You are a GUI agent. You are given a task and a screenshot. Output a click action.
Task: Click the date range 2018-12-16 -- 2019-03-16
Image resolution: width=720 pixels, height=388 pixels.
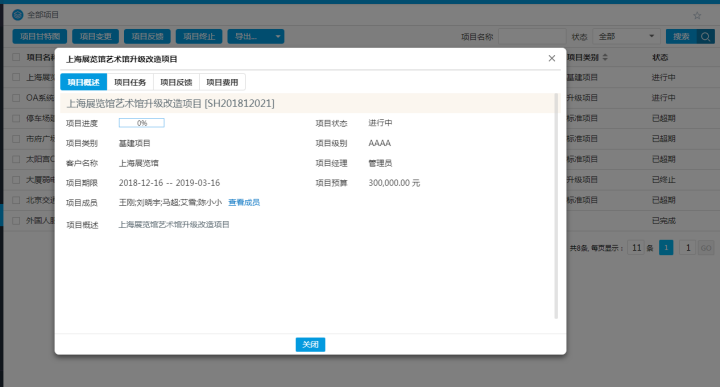coord(169,183)
